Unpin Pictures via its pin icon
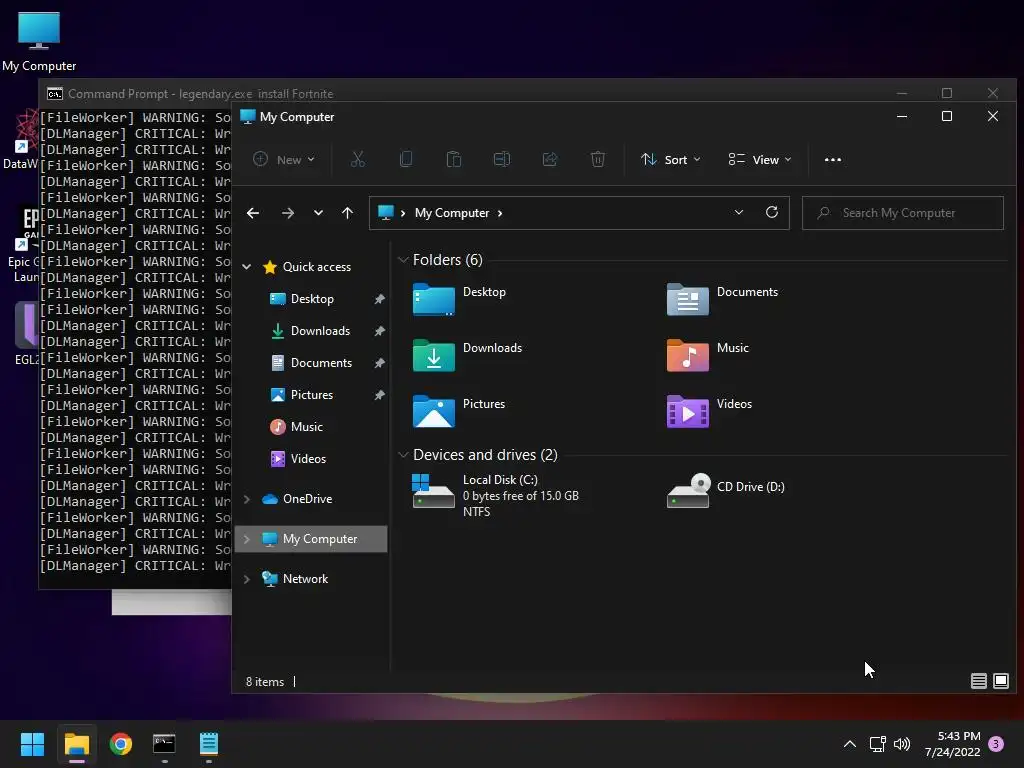 point(379,395)
